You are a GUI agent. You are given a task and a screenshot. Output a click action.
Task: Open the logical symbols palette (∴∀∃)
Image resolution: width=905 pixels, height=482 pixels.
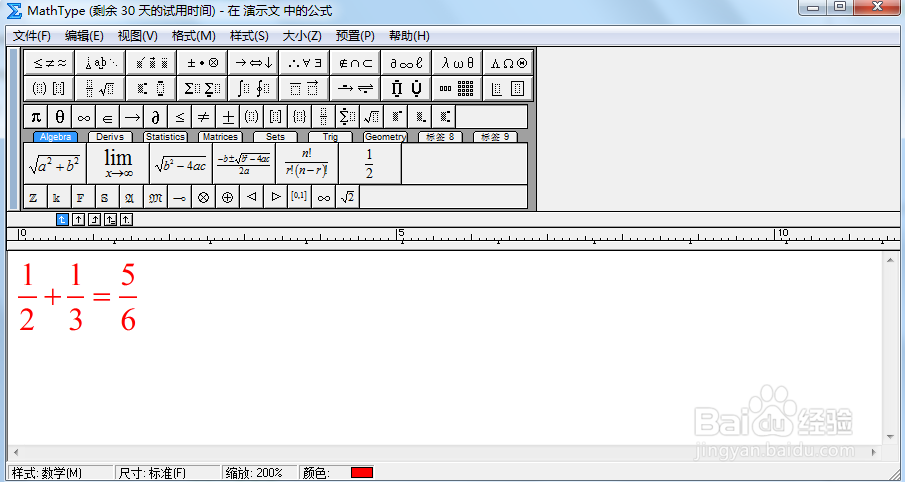point(304,63)
